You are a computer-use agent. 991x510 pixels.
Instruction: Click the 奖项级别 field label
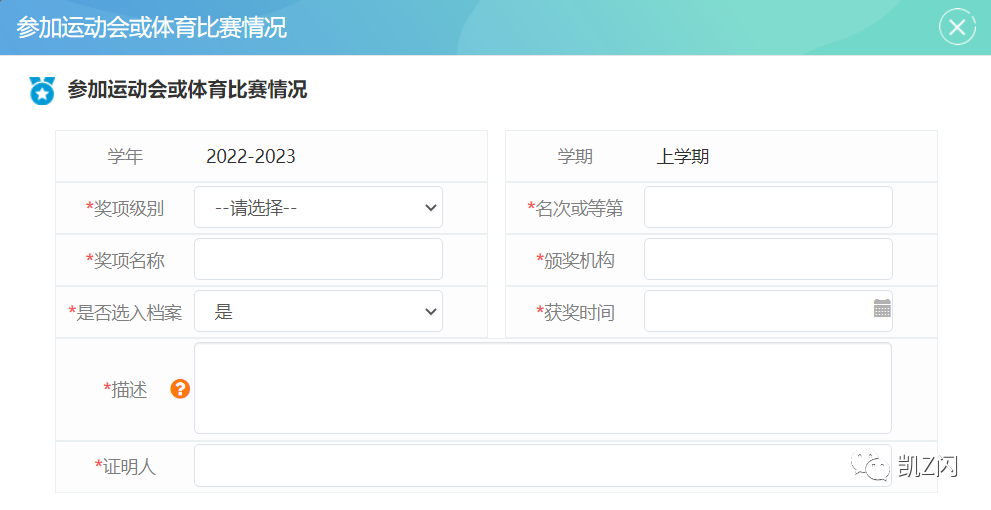128,208
